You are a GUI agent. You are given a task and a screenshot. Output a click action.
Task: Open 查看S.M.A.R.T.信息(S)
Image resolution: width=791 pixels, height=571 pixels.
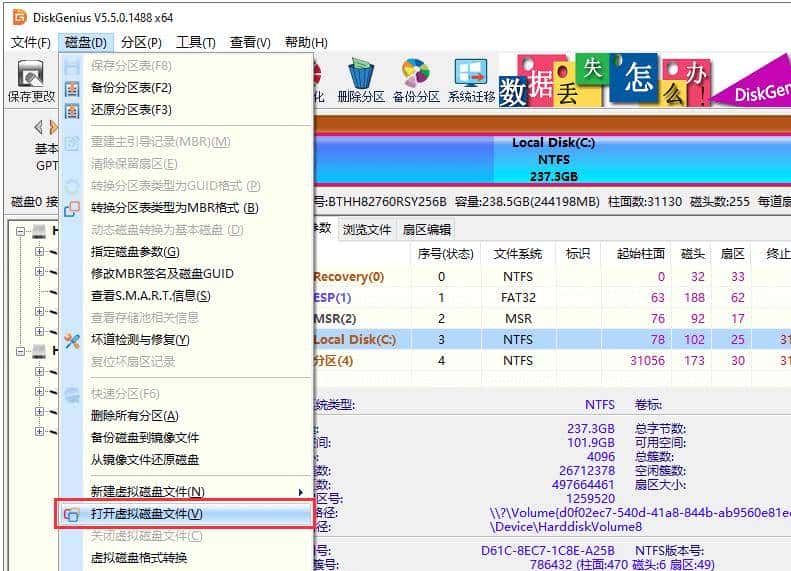pyautogui.click(x=150, y=296)
